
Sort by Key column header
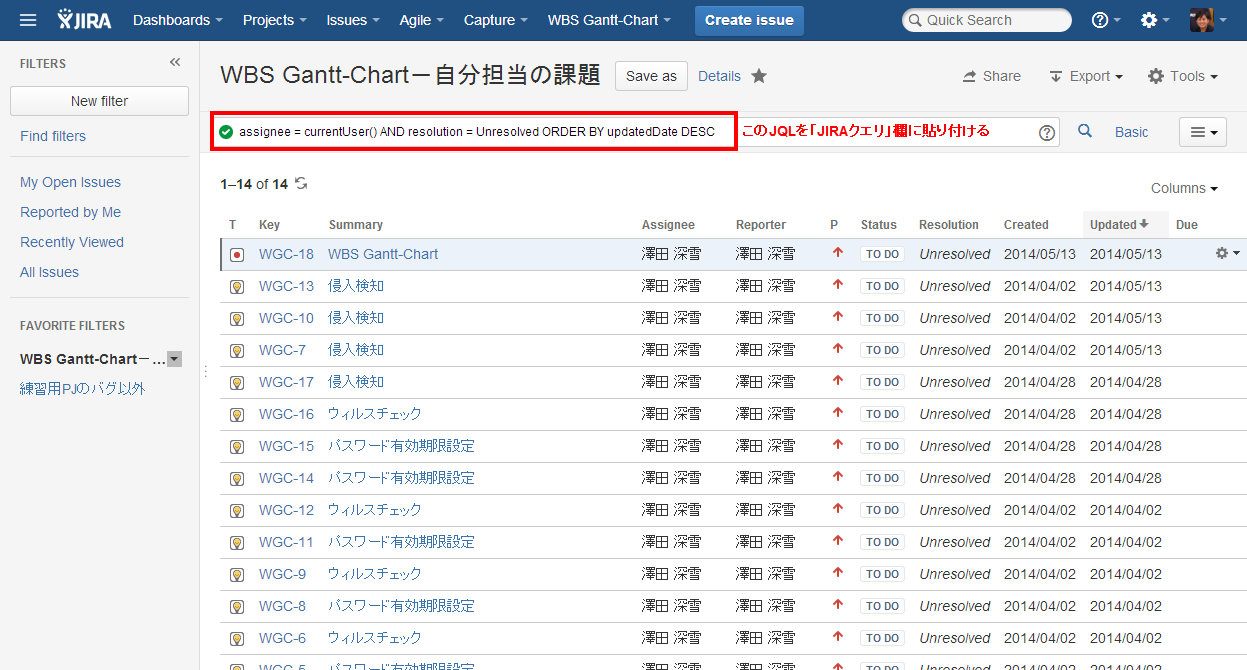pos(269,225)
